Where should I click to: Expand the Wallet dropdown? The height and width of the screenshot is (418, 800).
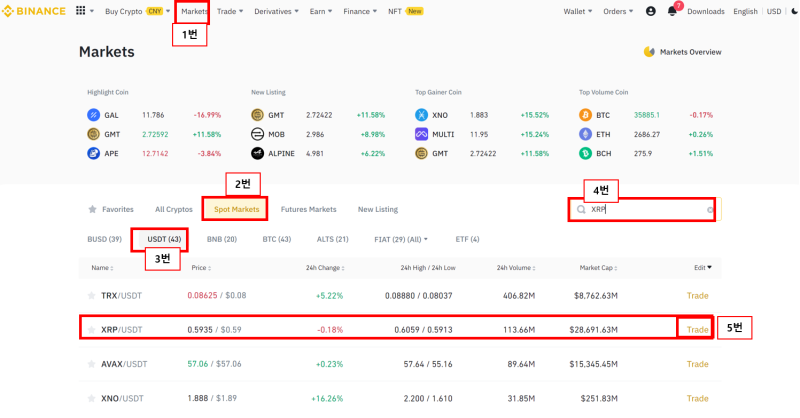click(x=578, y=11)
